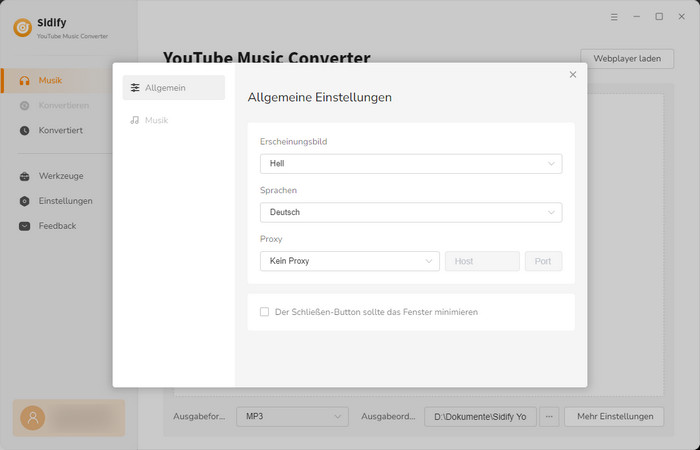Open the Sprachen dropdown showing Deutsch
This screenshot has height=450, width=700.
point(411,212)
